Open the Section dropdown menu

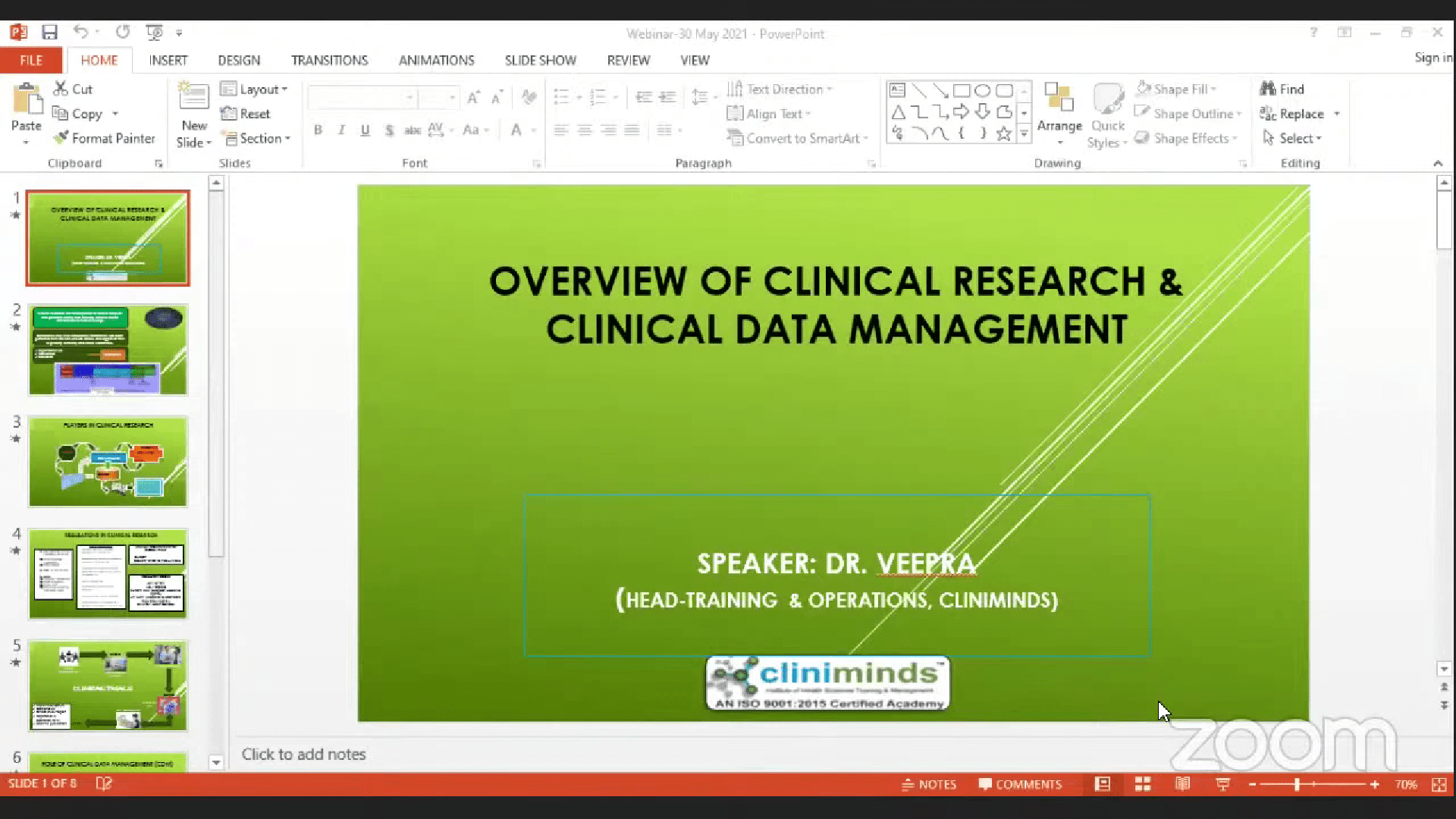(x=257, y=138)
